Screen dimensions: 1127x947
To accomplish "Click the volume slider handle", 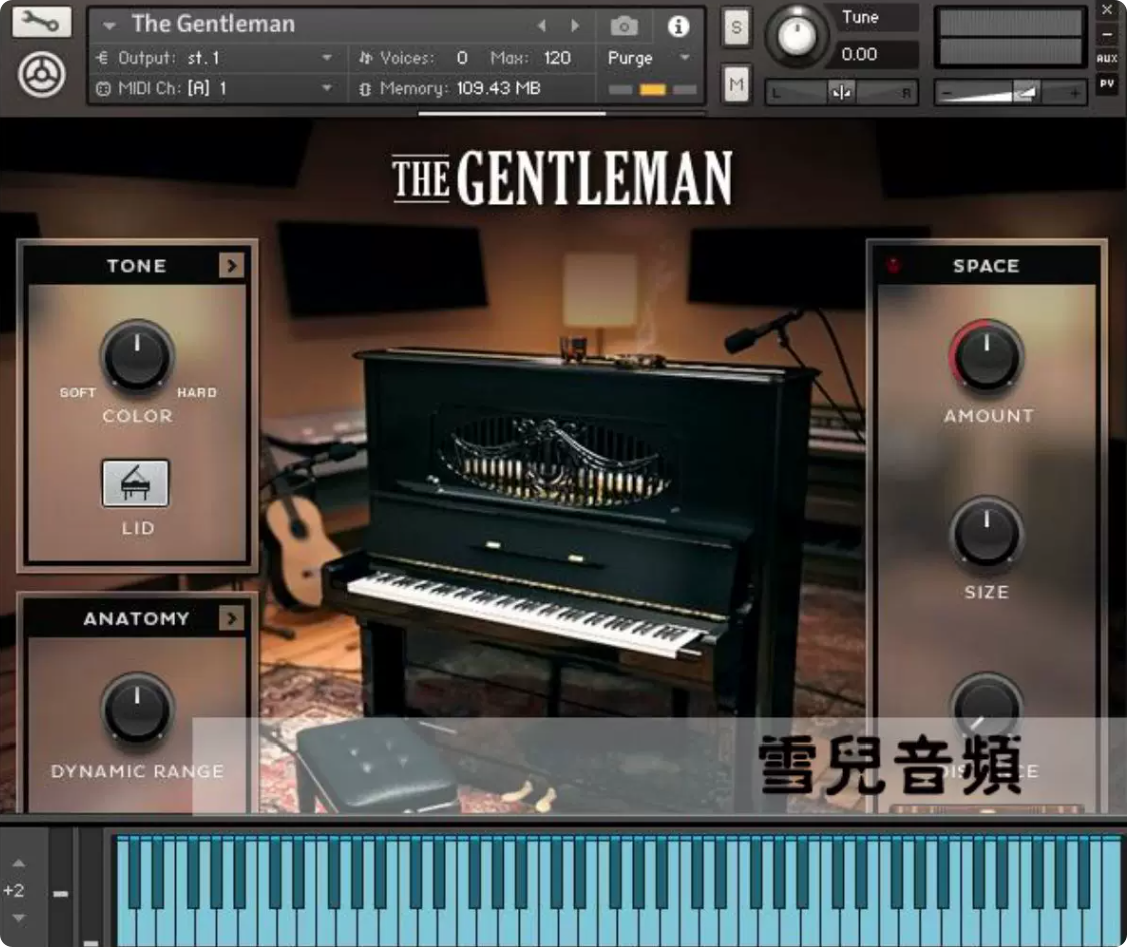I will click(1024, 92).
